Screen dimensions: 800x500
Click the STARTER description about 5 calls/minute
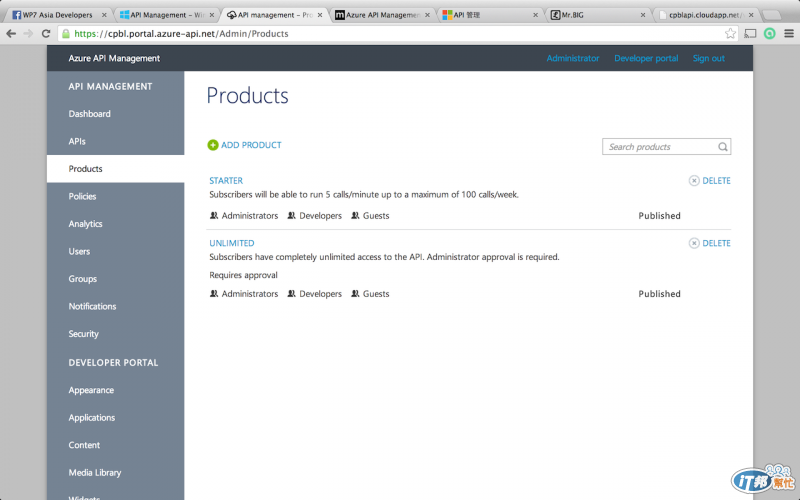click(364, 195)
